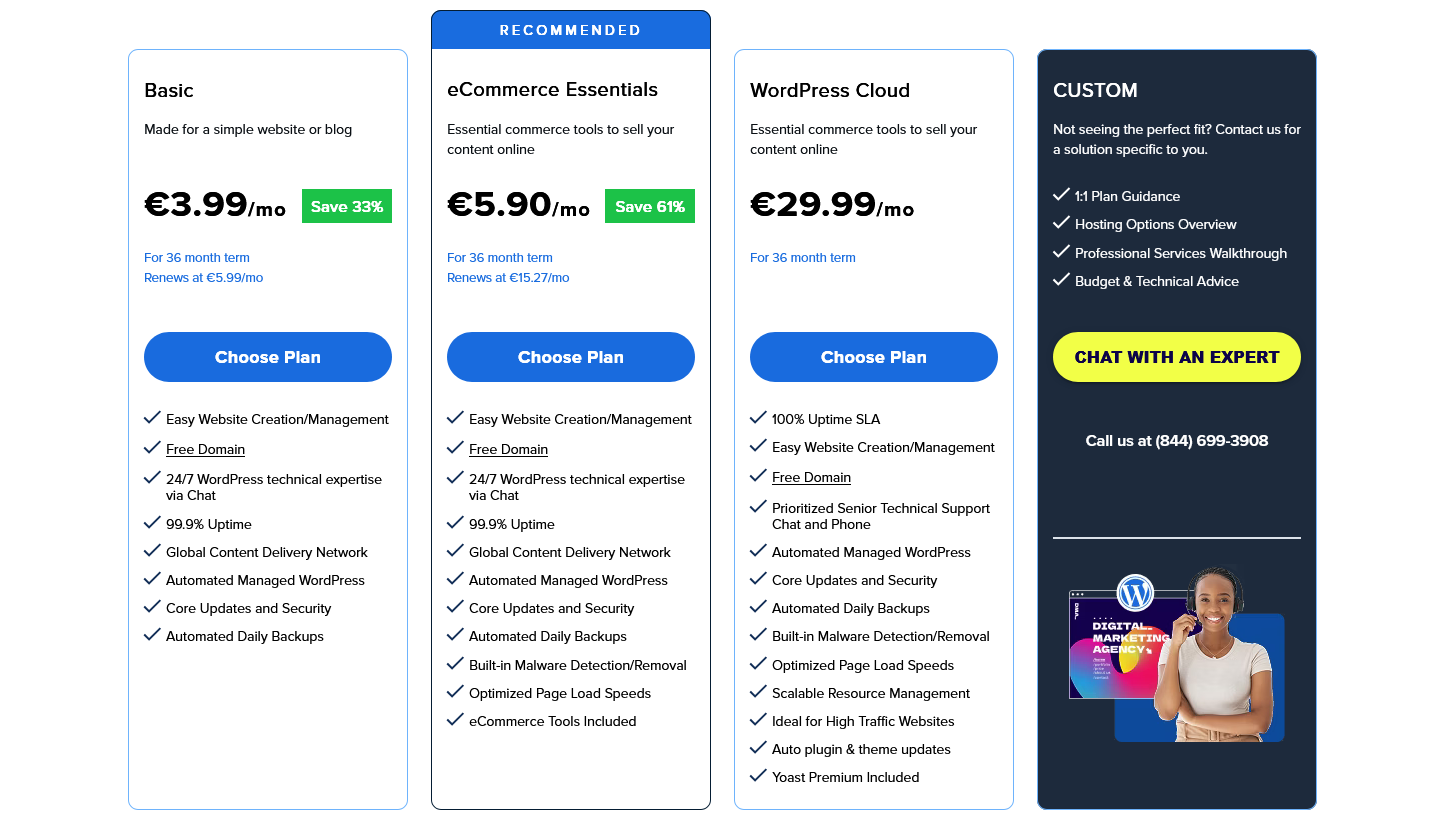Click the Save 61% badge
The width and height of the screenshot is (1445, 826).
(x=650, y=206)
